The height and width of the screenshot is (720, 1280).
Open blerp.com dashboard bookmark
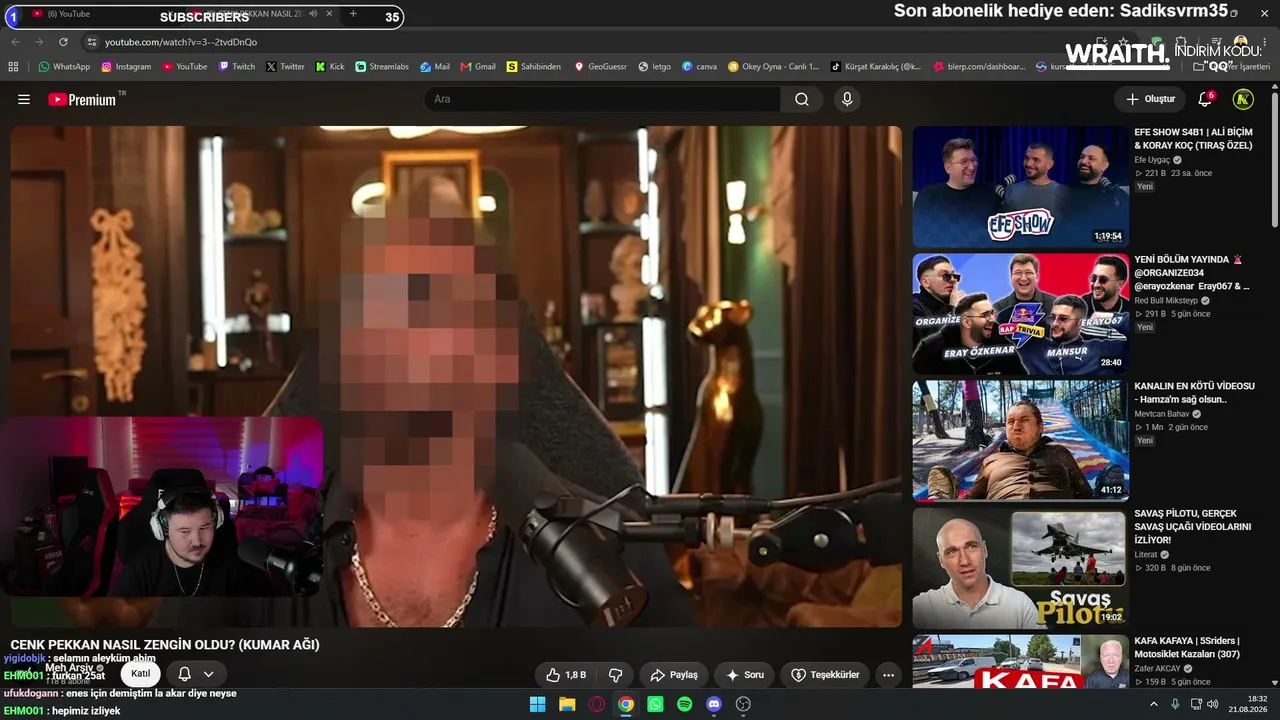click(979, 67)
